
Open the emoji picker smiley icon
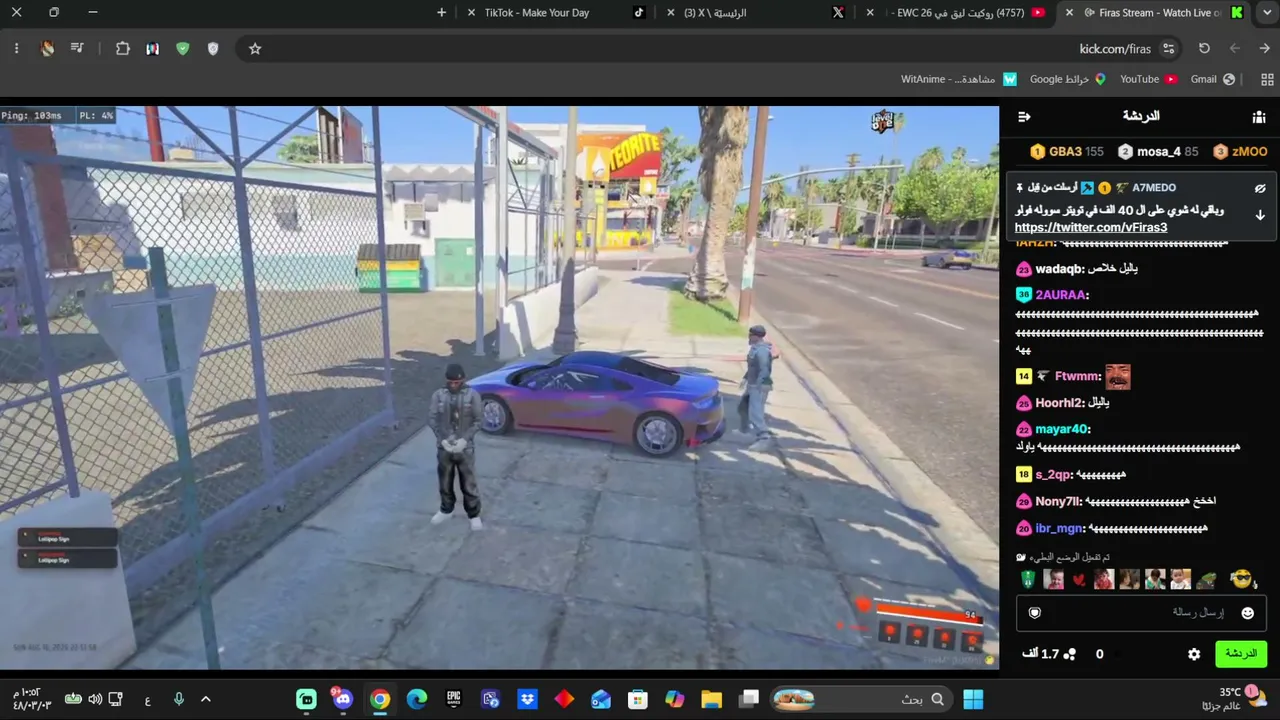pos(1248,613)
